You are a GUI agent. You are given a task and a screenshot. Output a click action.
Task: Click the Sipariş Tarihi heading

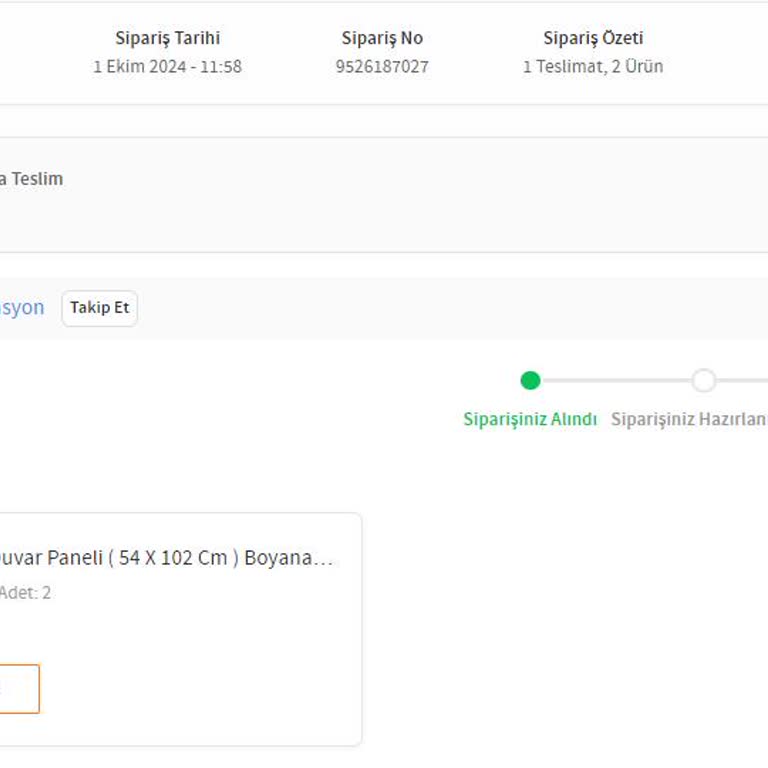pos(167,38)
